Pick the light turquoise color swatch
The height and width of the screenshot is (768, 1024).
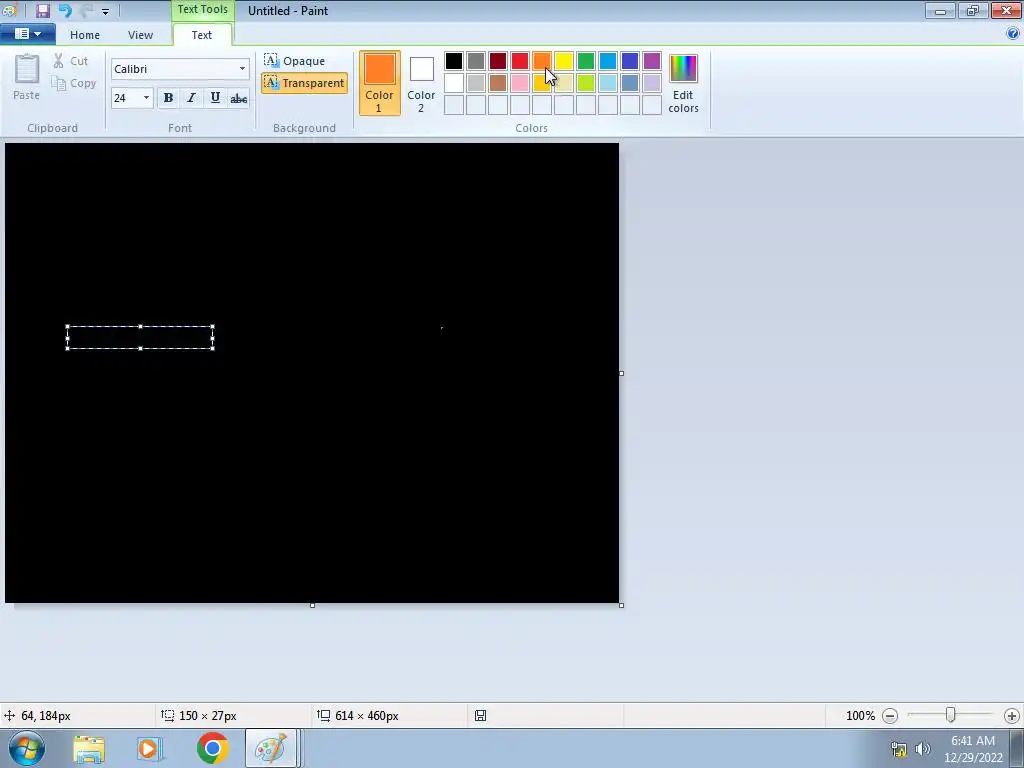607,83
